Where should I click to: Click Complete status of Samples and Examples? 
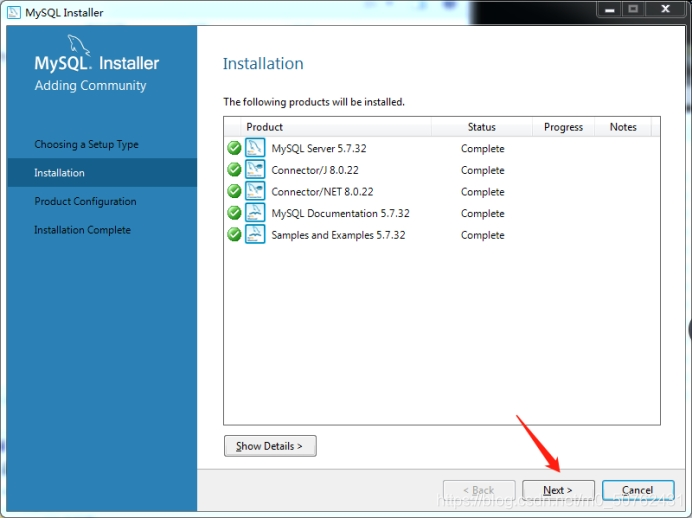pos(483,235)
